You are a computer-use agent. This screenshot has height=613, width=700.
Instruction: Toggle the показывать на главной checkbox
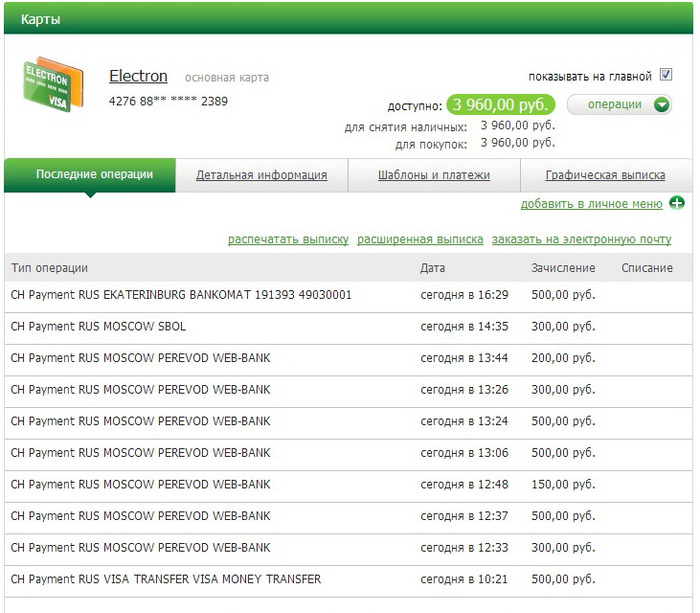(x=666, y=76)
